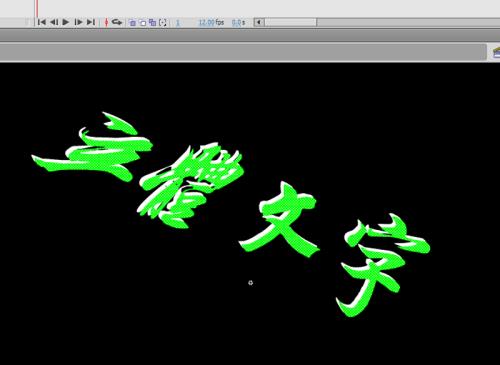Click the 0.0 s elapsed time value
This screenshot has height=365, width=500.
[x=238, y=23]
